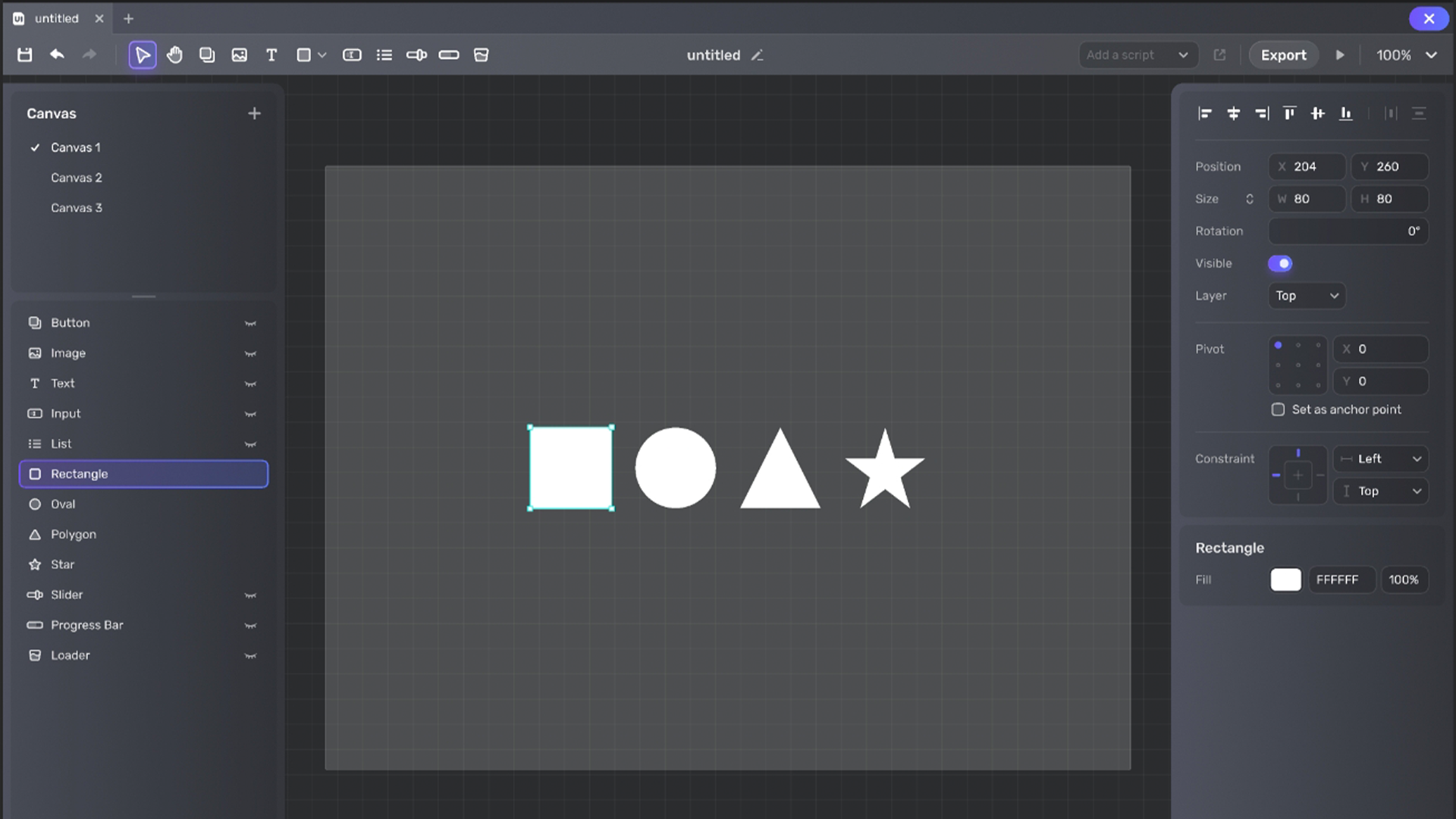Open the white Fill color swatch

(x=1286, y=579)
